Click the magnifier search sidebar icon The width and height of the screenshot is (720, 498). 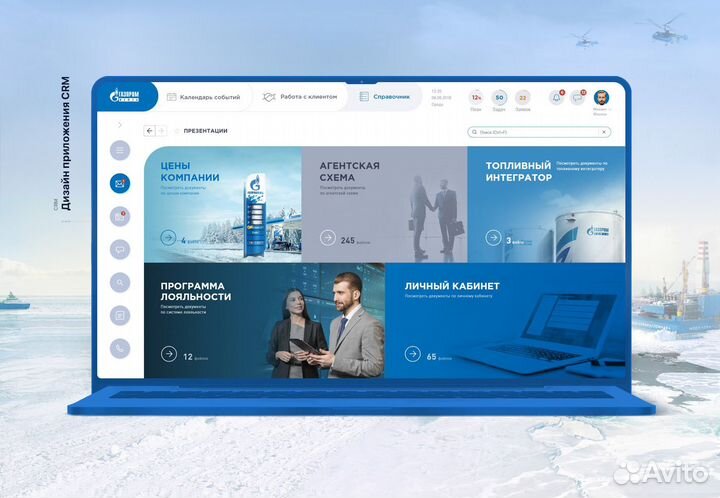point(120,282)
